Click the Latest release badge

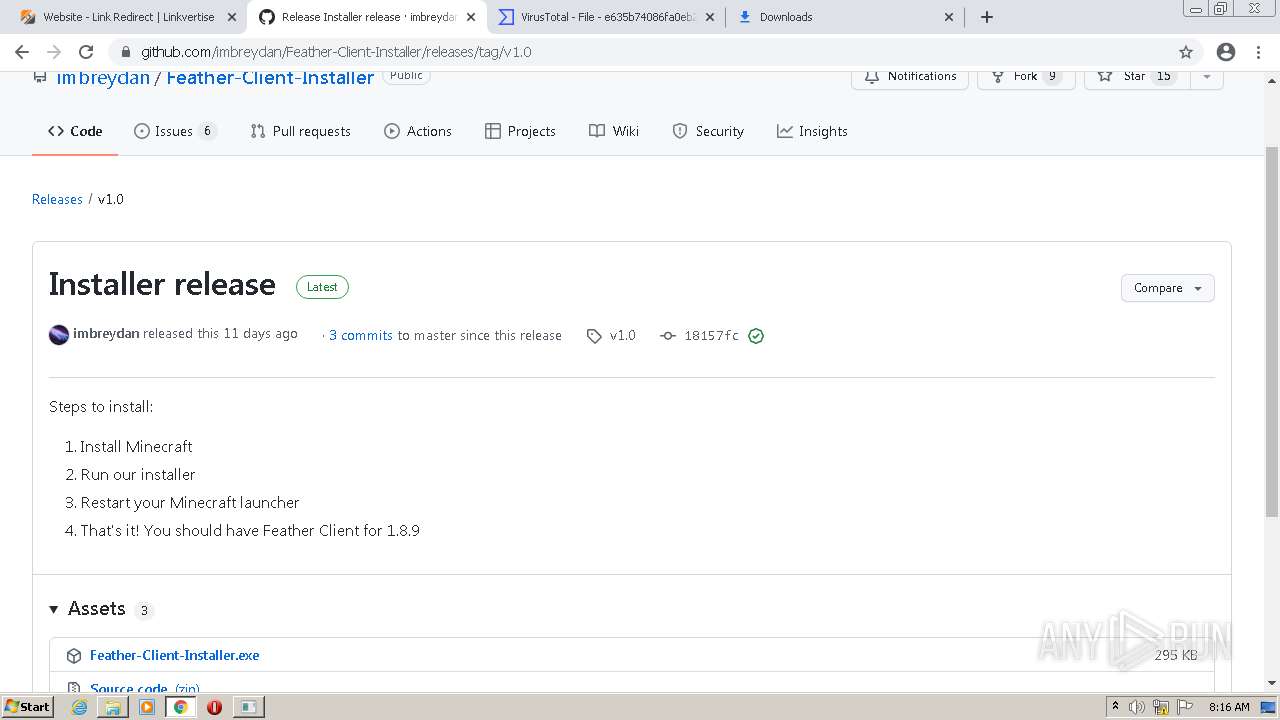tap(322, 287)
